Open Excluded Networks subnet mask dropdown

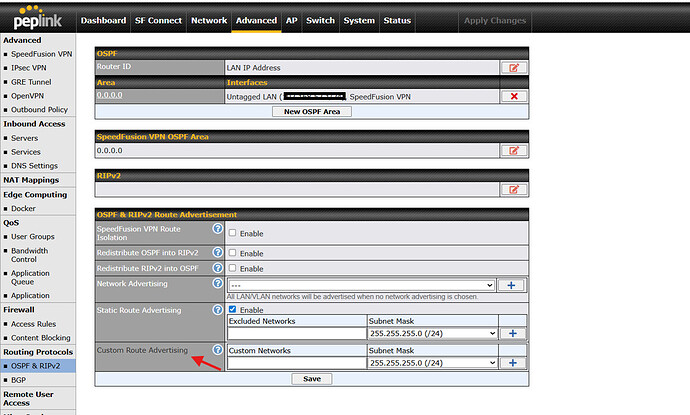(433, 334)
